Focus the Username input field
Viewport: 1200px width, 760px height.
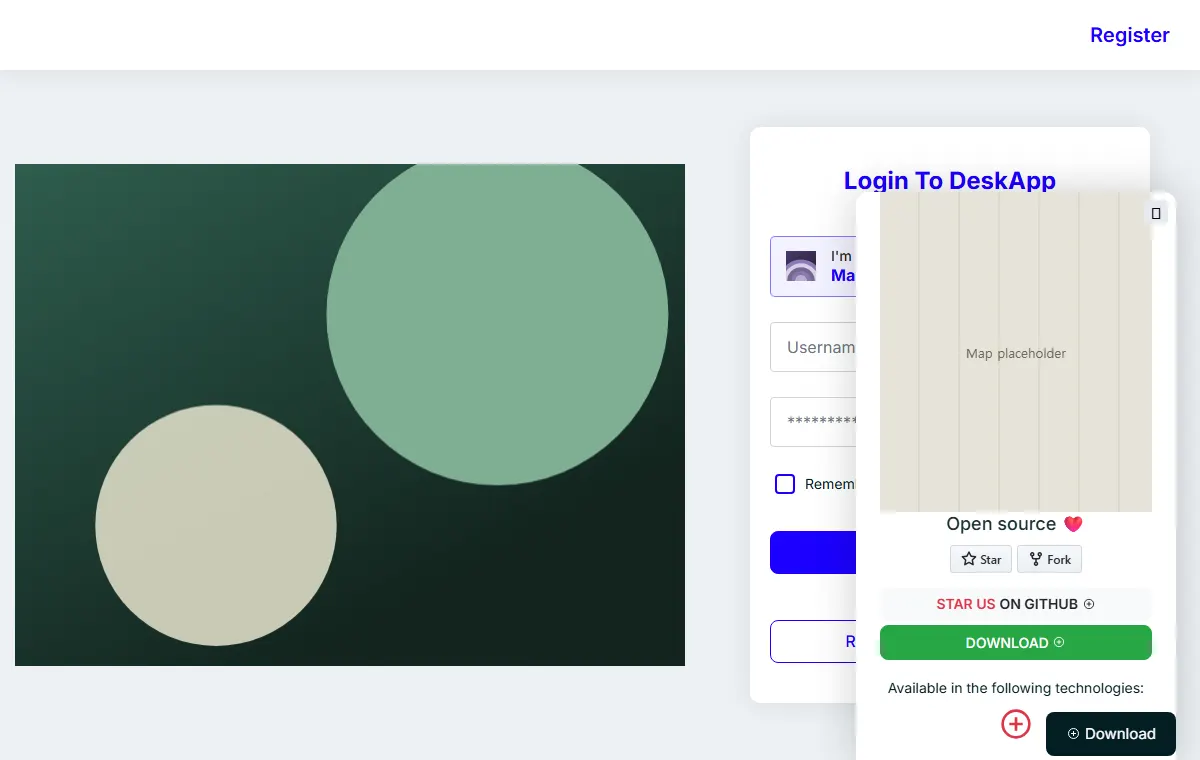pos(813,347)
